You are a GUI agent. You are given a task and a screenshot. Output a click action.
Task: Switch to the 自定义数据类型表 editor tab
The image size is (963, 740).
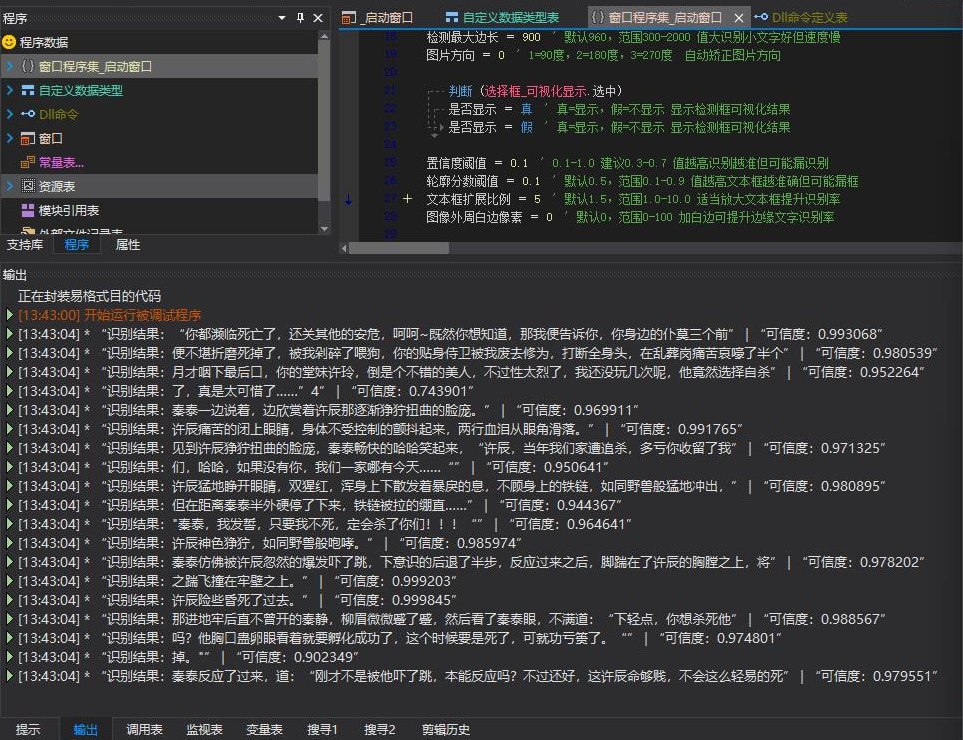pos(502,17)
